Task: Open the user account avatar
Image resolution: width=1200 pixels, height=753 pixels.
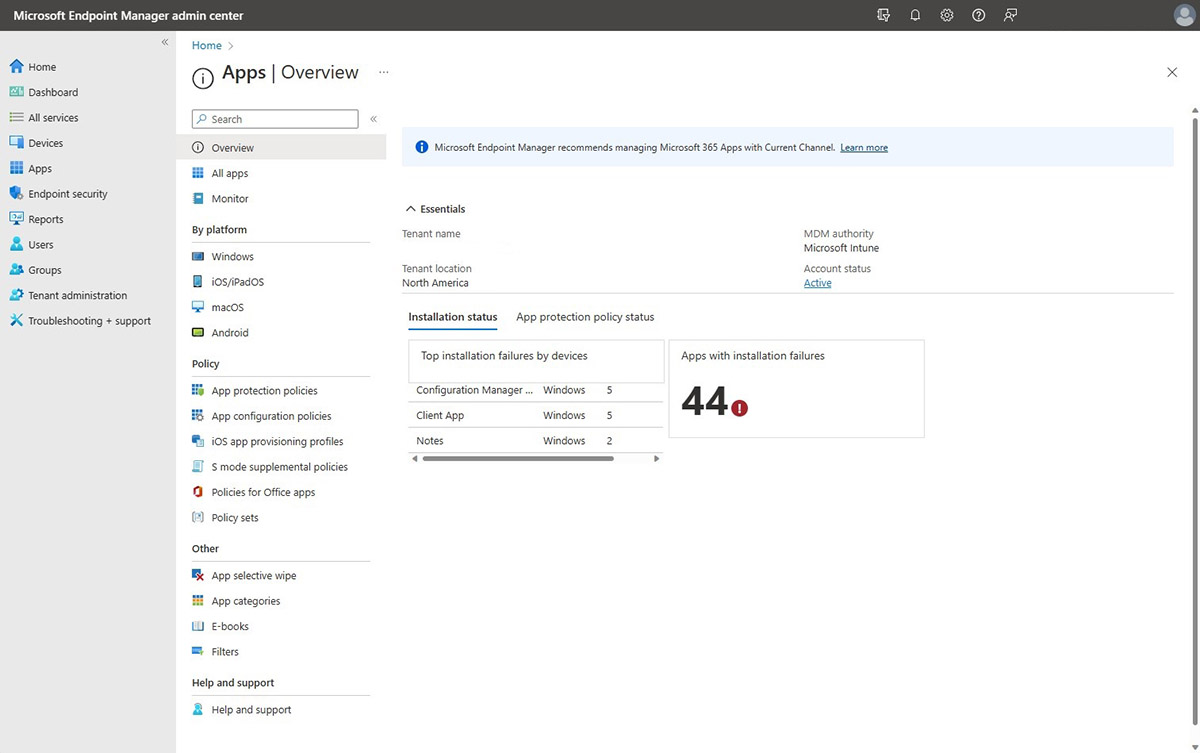Action: (1183, 15)
